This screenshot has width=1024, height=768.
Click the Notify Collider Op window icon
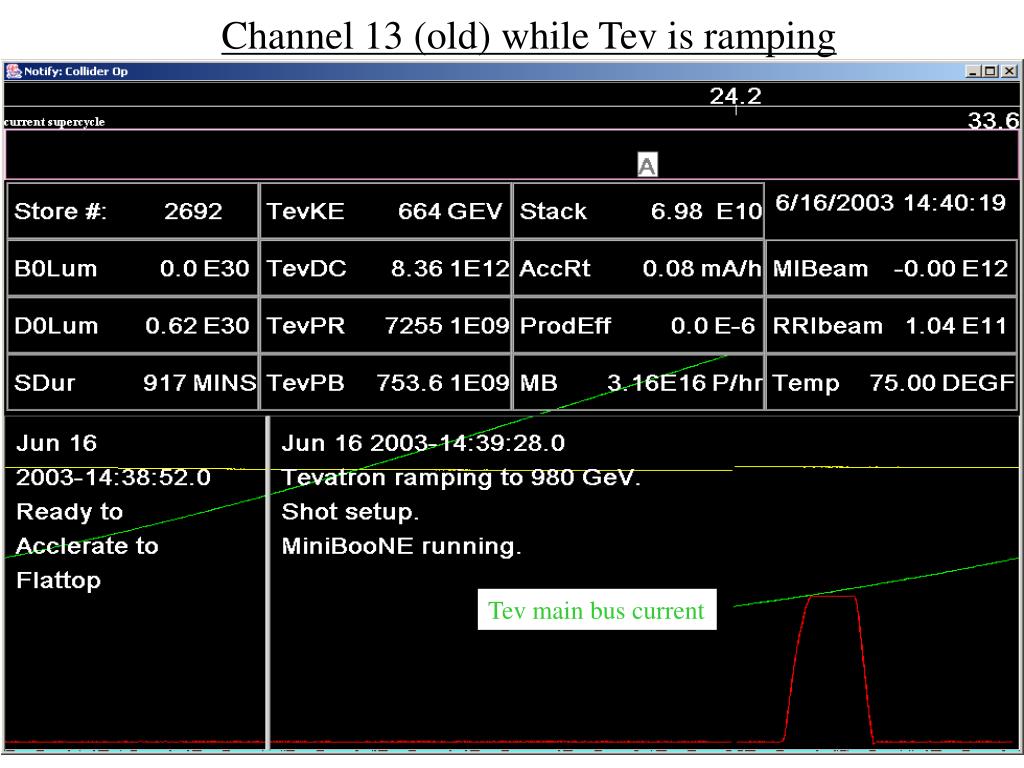coord(13,71)
